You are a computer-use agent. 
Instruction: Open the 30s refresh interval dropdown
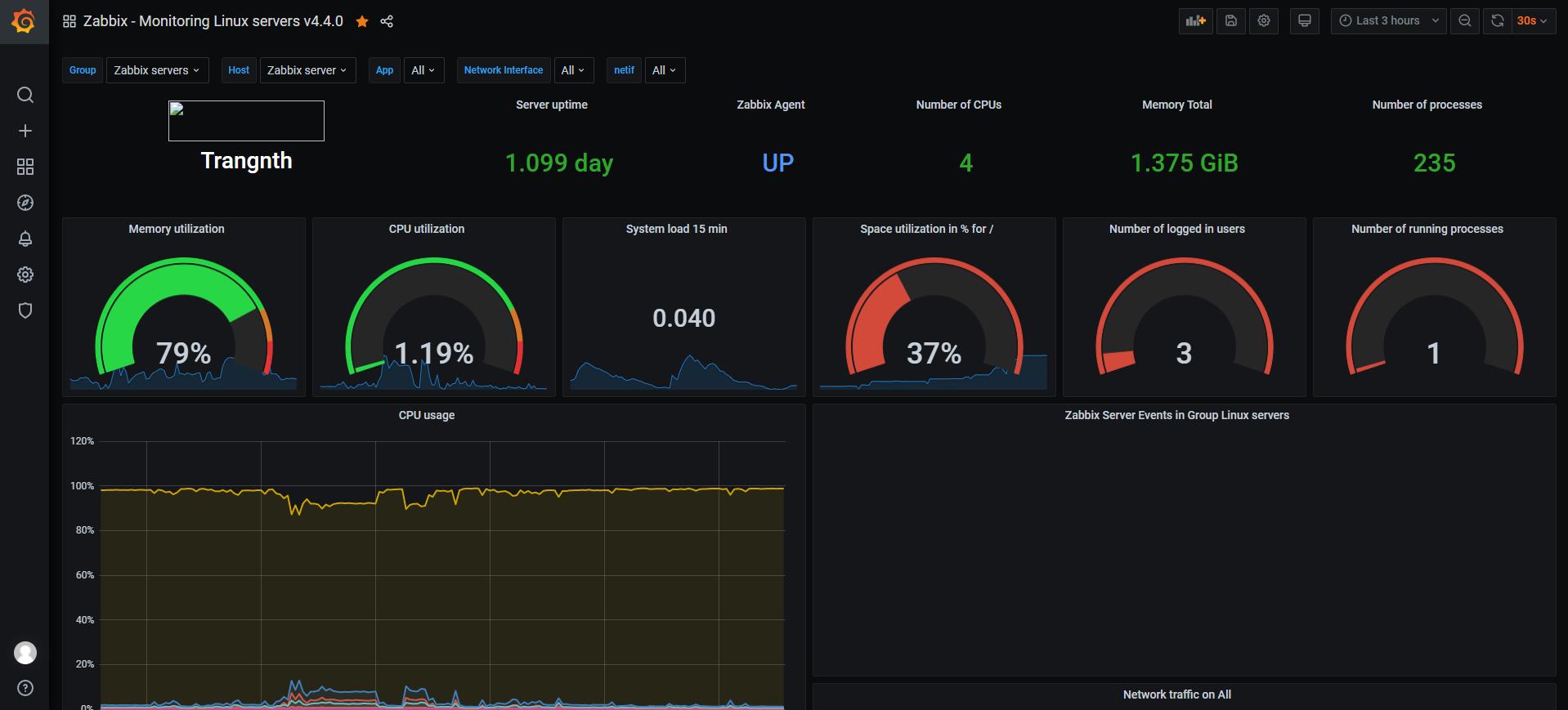point(1532,21)
